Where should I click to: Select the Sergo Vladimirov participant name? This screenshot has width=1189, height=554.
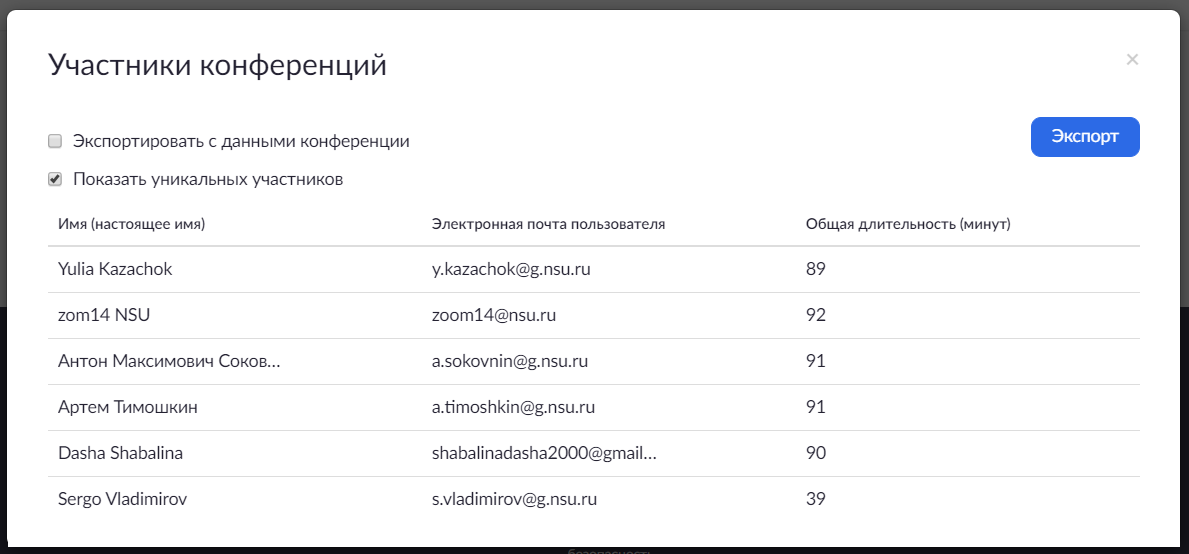click(123, 499)
